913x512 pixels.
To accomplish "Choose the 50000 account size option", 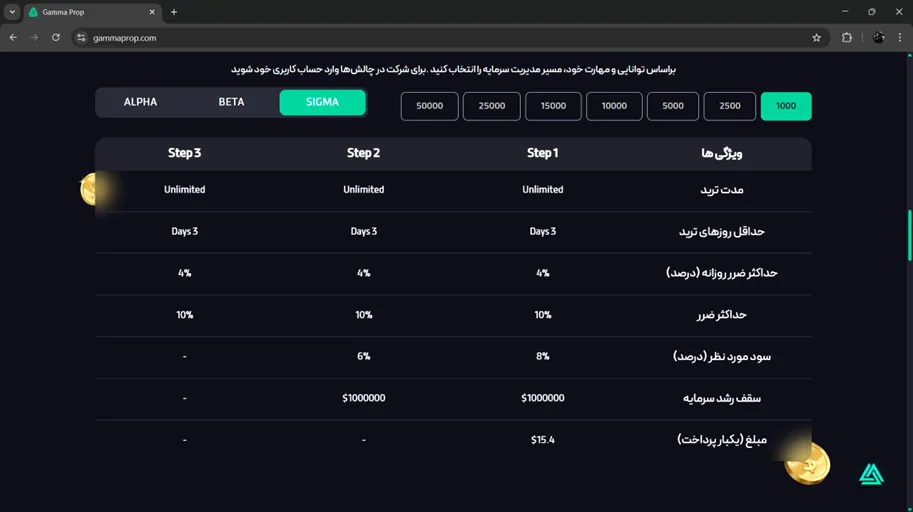I will 429,106.
